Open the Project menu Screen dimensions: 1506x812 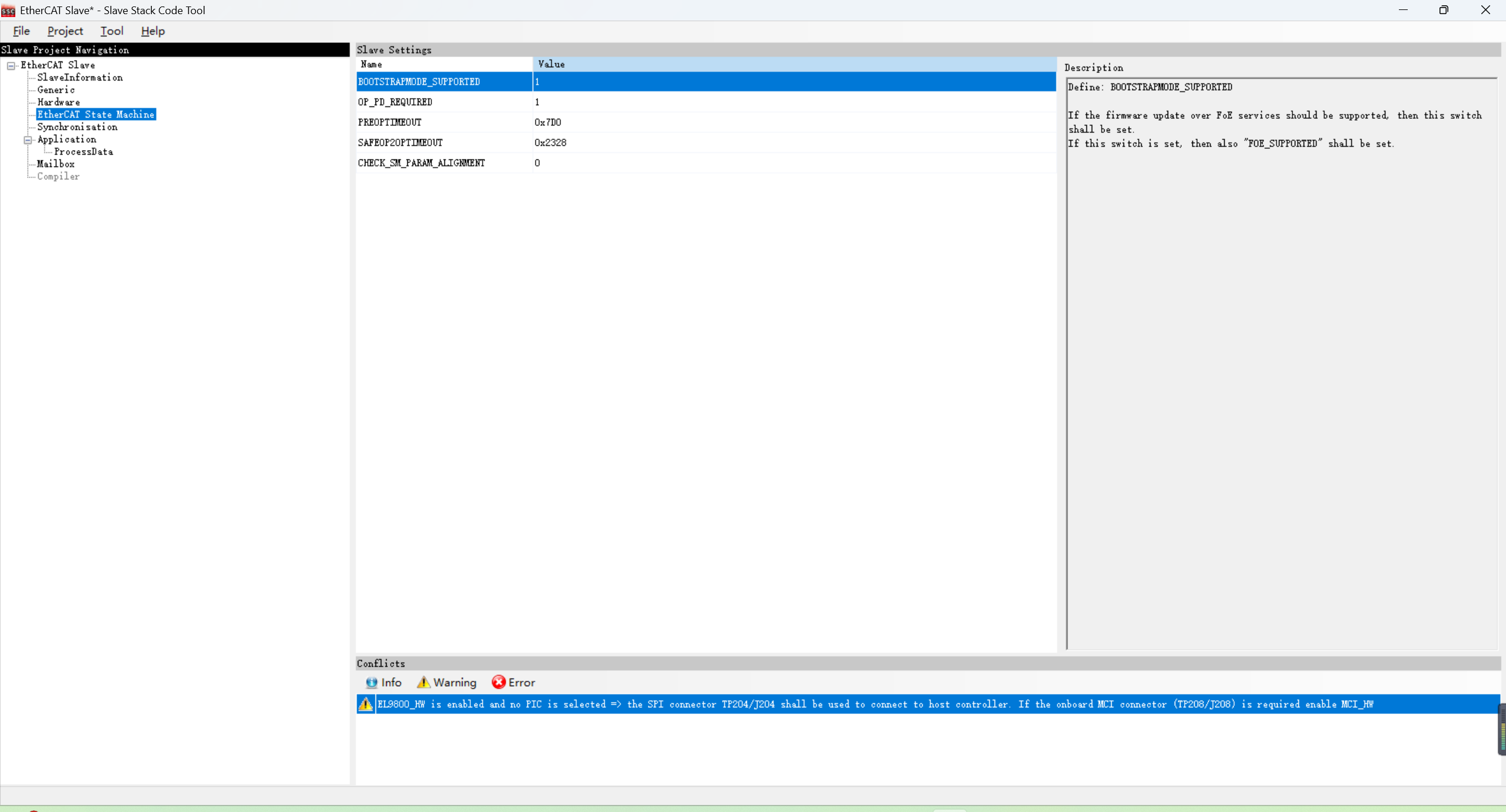coord(65,31)
